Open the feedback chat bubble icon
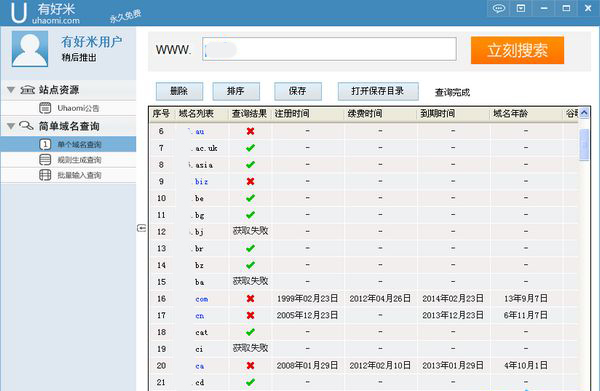This screenshot has width=600, height=391. (498, 8)
